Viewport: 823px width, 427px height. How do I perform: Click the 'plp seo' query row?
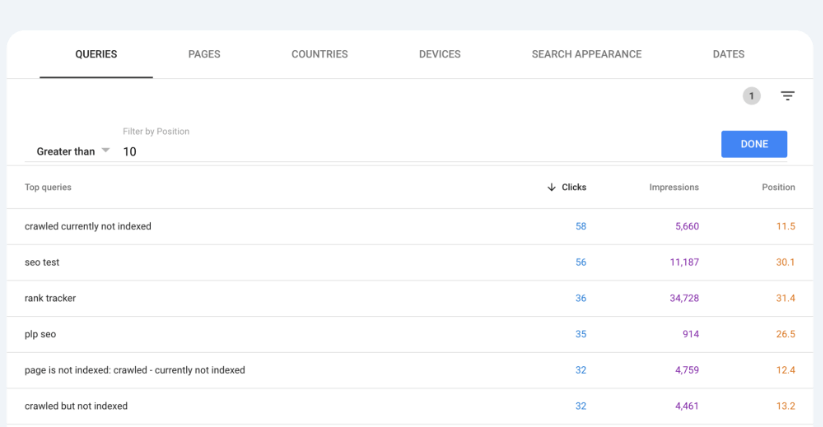coord(42,334)
